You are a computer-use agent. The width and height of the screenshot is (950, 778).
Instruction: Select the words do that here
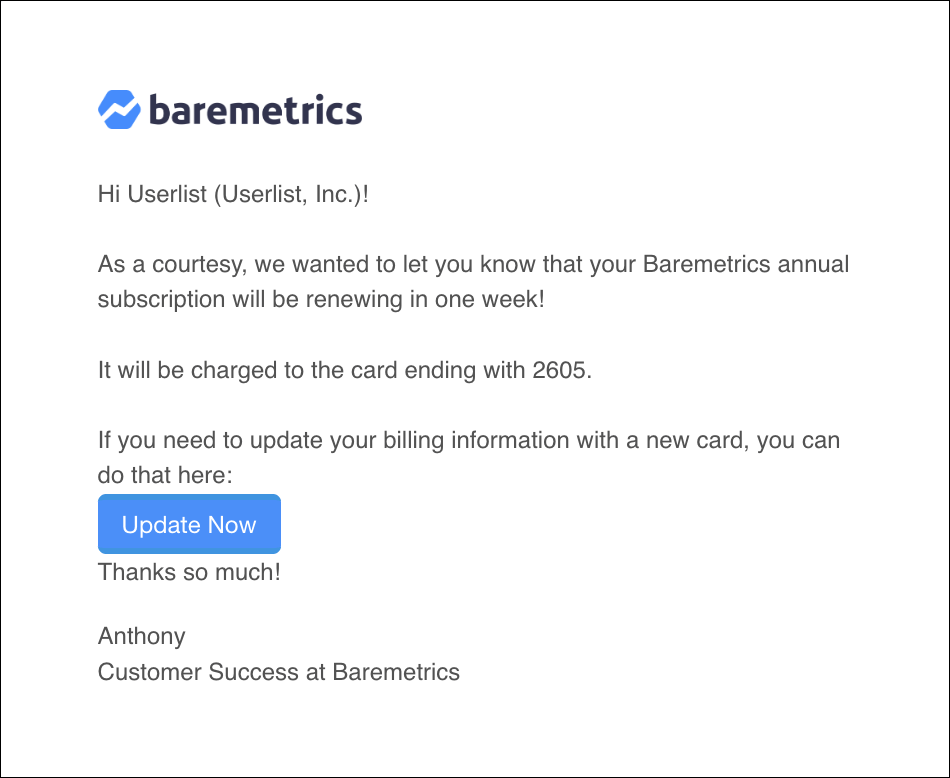coord(160,475)
